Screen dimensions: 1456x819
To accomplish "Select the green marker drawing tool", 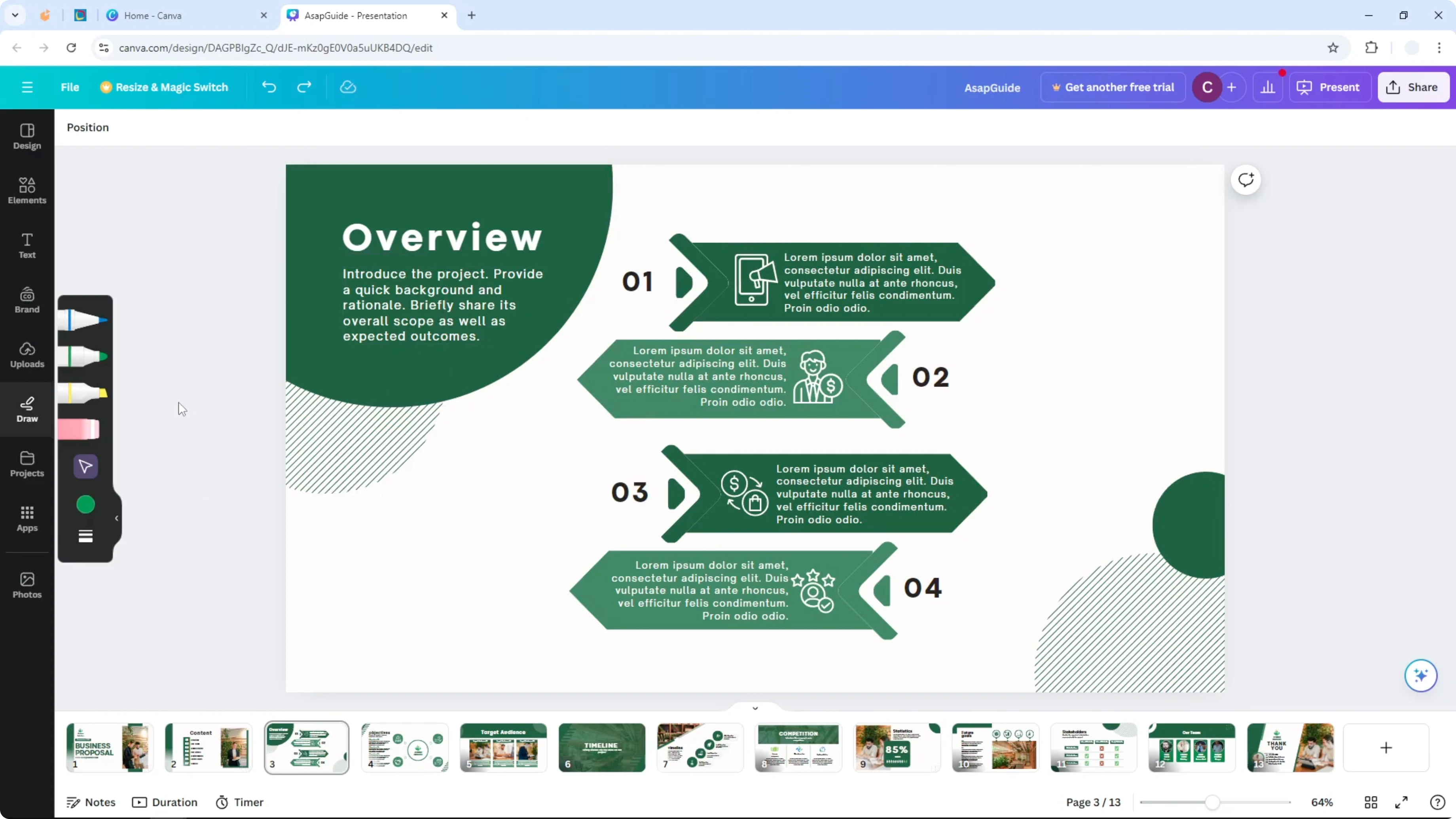I will tap(83, 356).
